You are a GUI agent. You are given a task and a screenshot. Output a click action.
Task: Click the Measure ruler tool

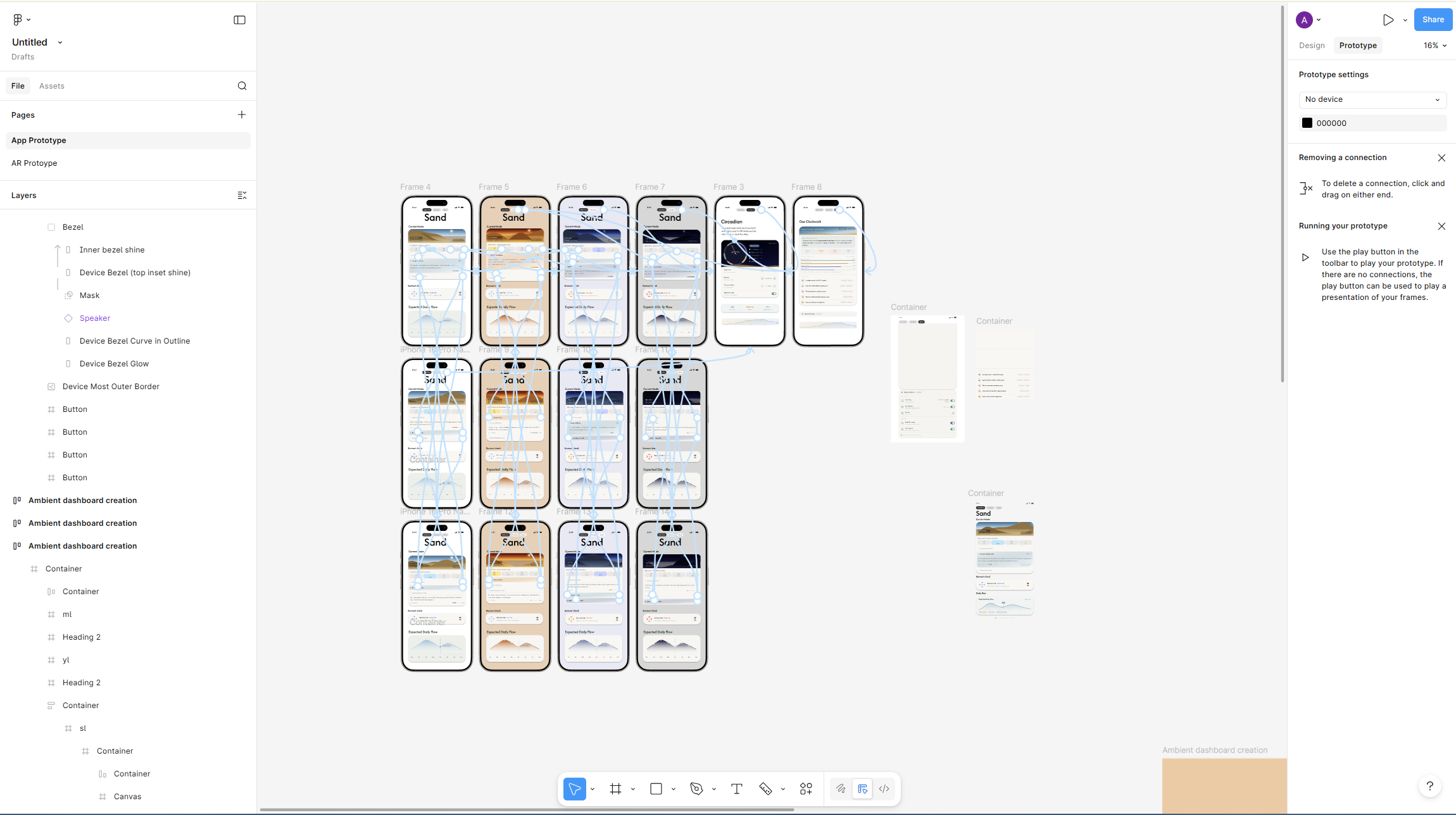(765, 788)
